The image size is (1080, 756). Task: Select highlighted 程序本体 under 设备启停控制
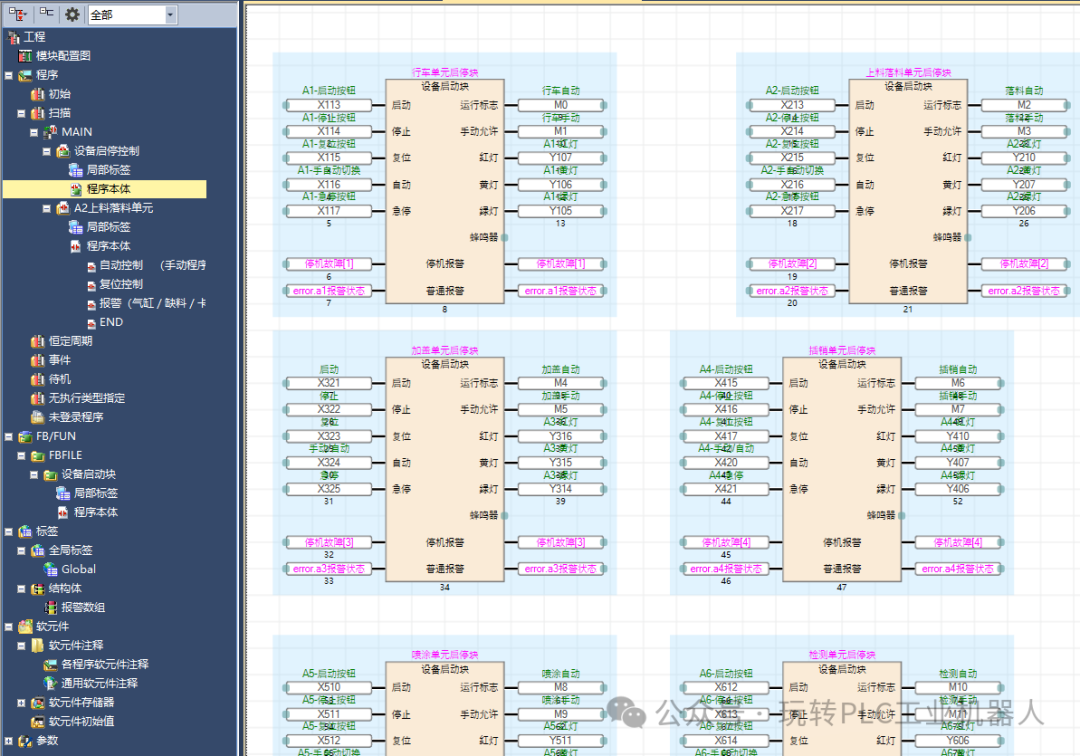108,189
